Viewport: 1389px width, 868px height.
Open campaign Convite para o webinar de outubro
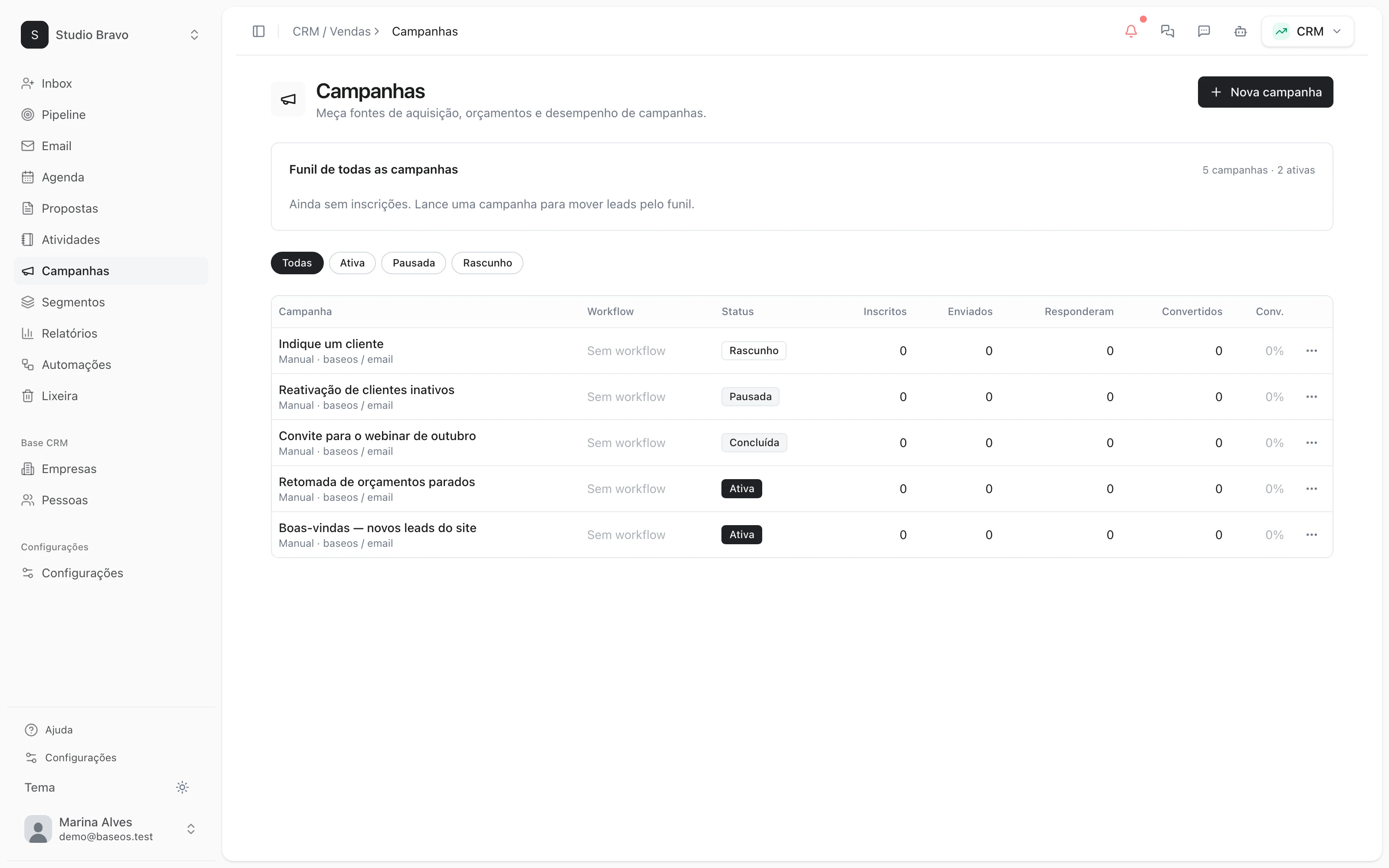377,436
